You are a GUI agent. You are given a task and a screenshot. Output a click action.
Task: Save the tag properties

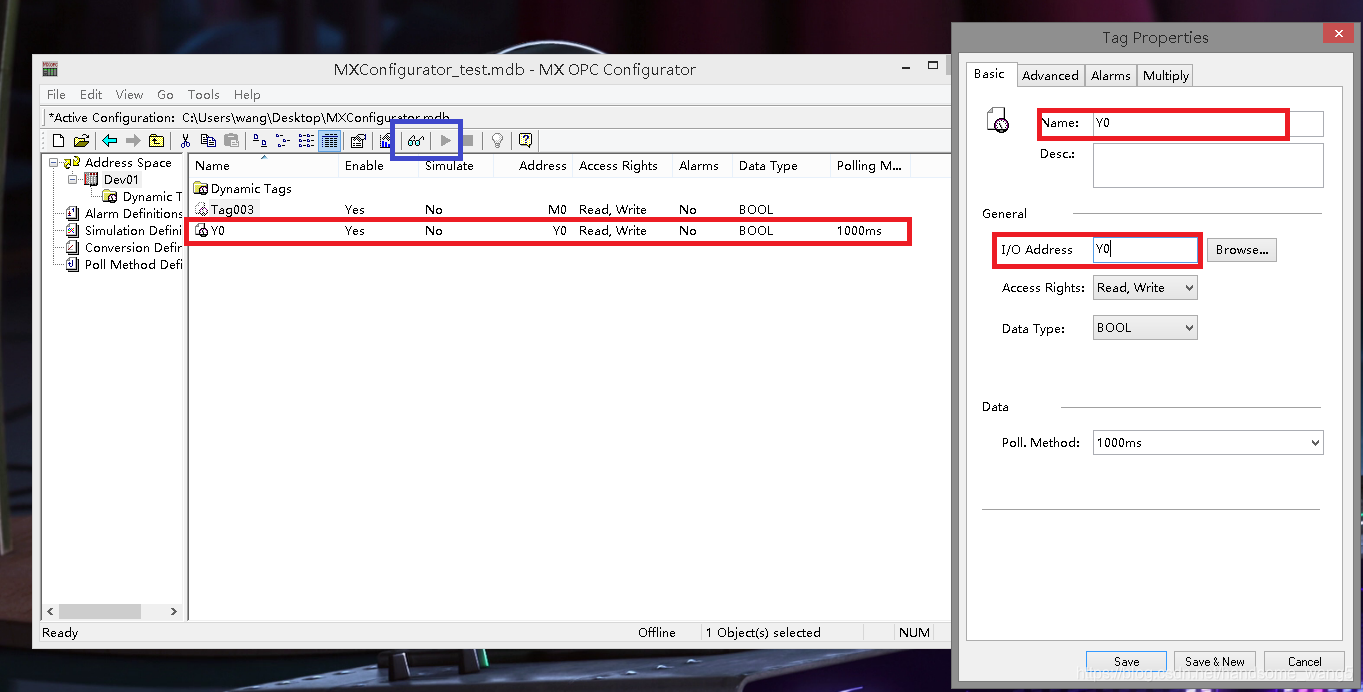point(1126,662)
